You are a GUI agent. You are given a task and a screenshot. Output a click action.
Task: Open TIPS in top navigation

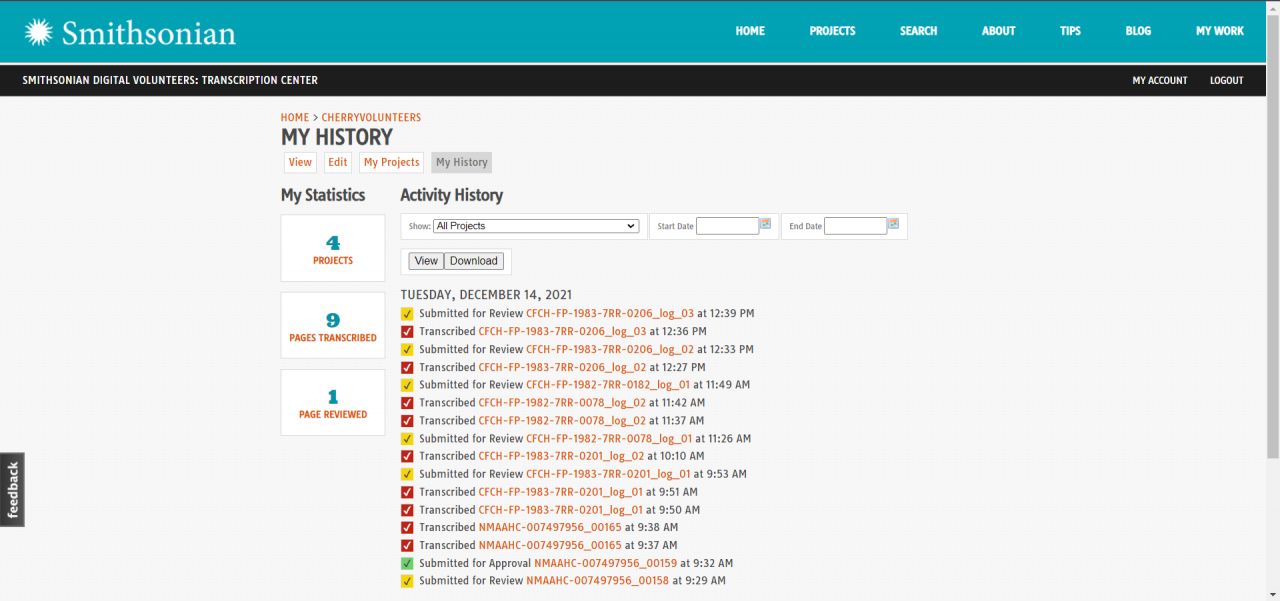click(1070, 31)
